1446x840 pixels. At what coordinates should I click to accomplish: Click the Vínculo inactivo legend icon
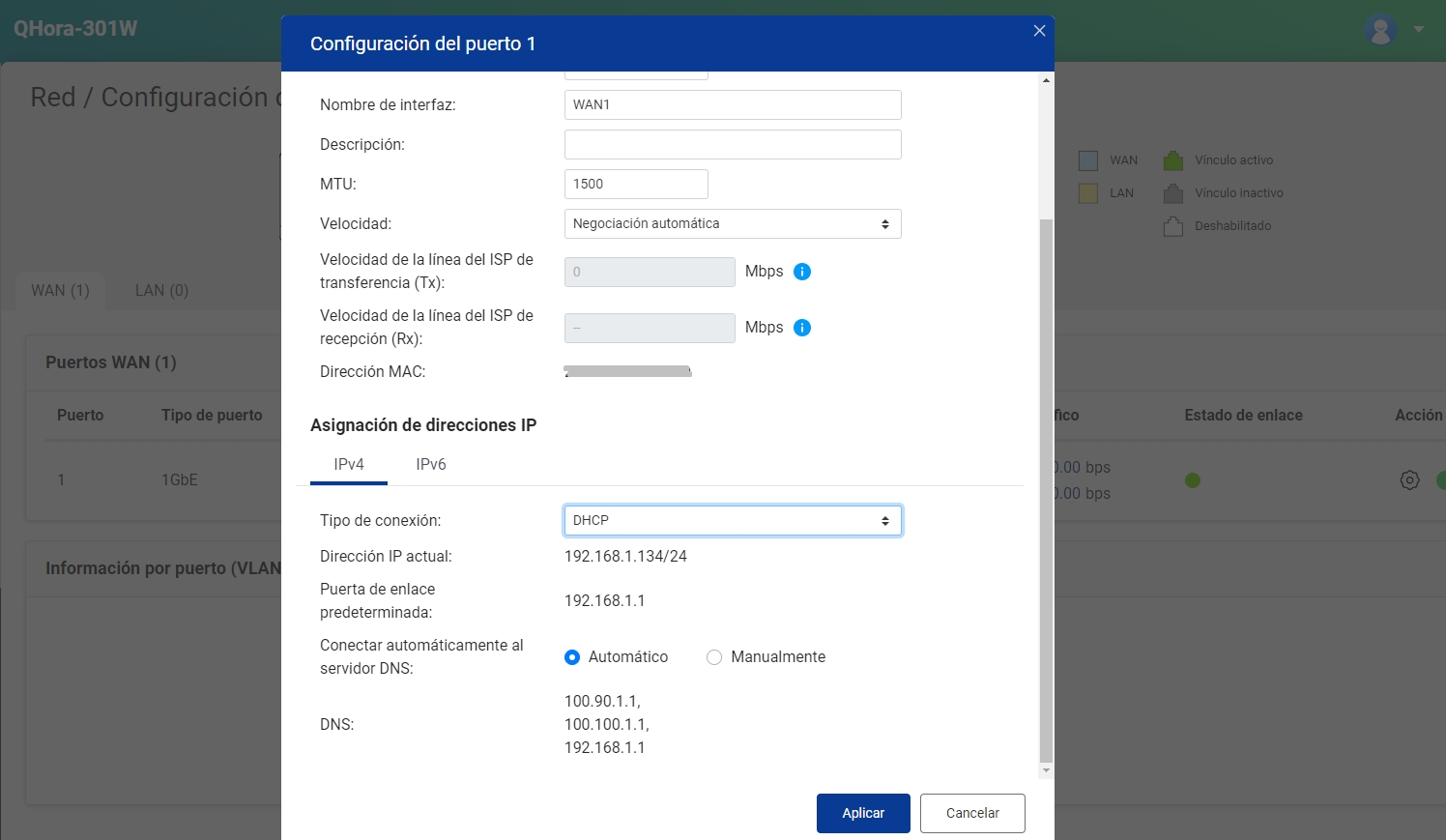1173,193
